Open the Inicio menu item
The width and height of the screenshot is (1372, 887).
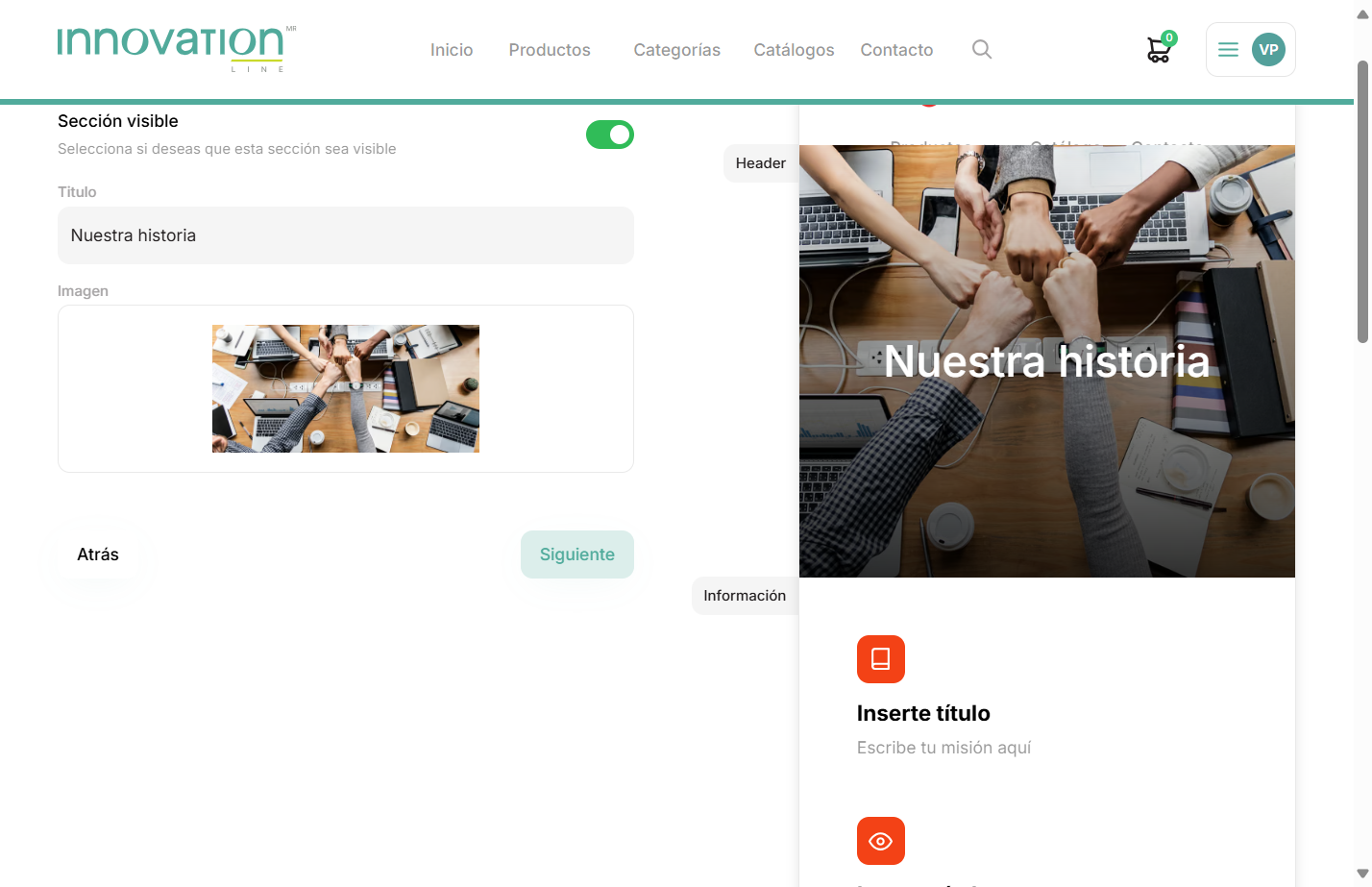pyautogui.click(x=452, y=50)
